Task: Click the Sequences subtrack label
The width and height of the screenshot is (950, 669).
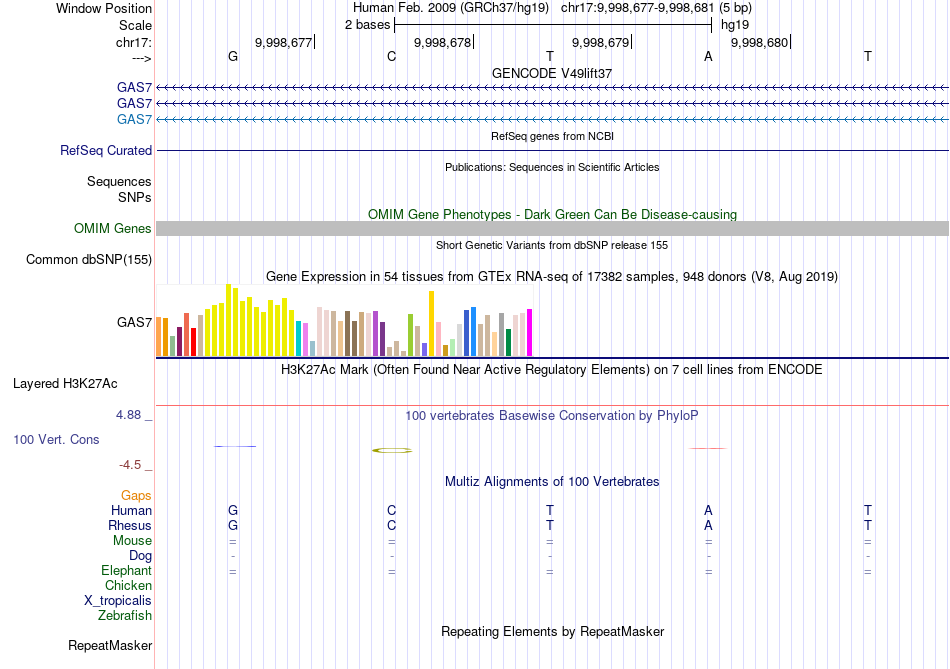Action: pos(119,181)
